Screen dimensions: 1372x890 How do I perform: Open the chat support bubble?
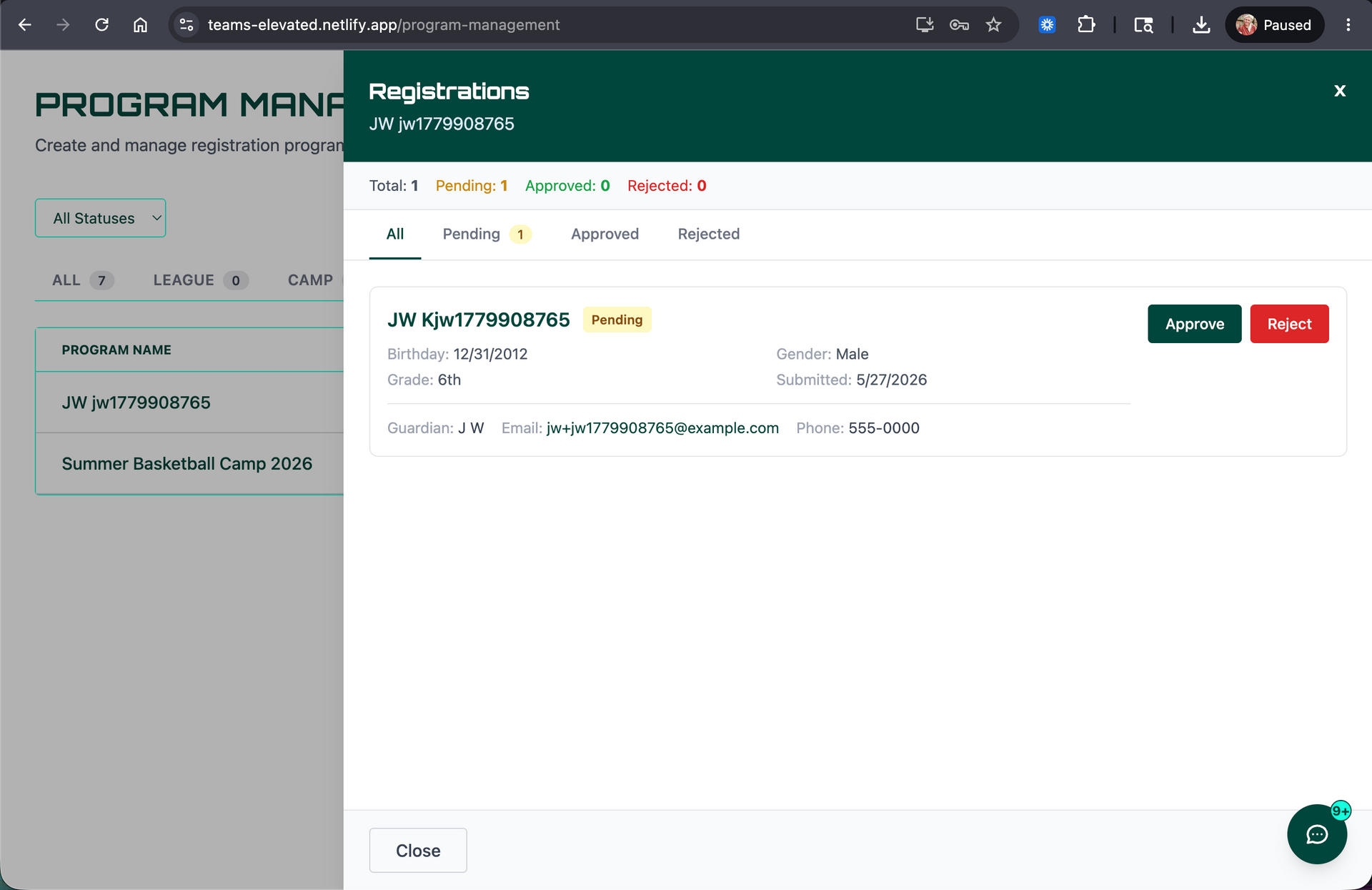(1317, 834)
